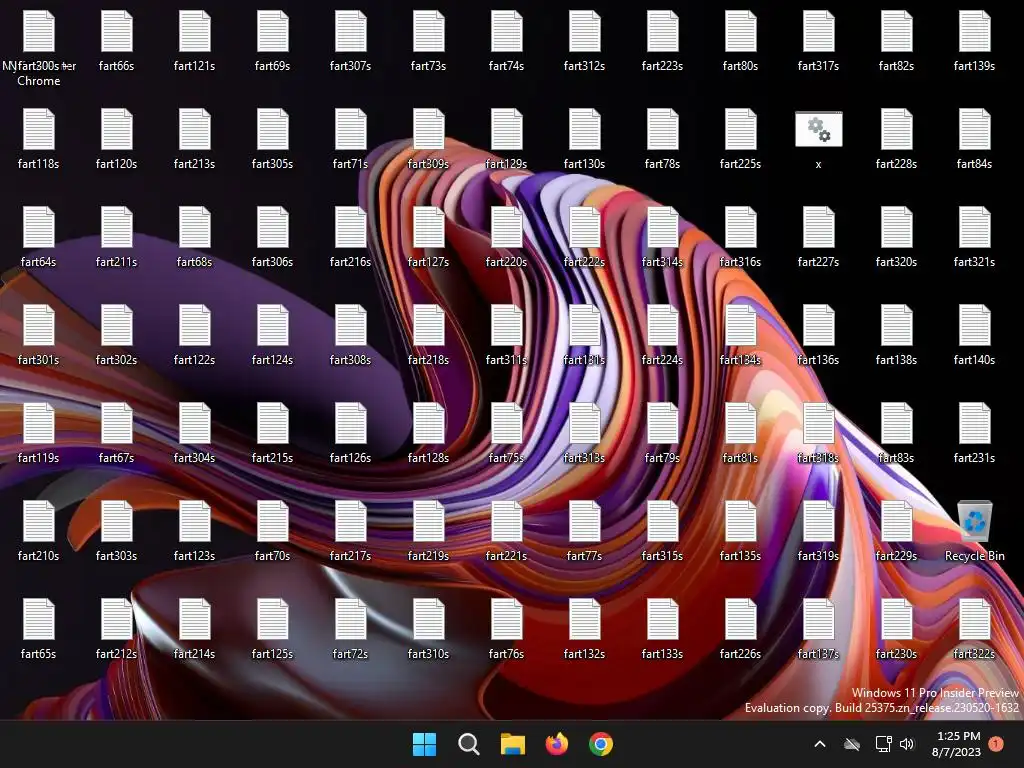Open the Windows Start menu
Viewport: 1024px width, 768px height.
point(424,744)
